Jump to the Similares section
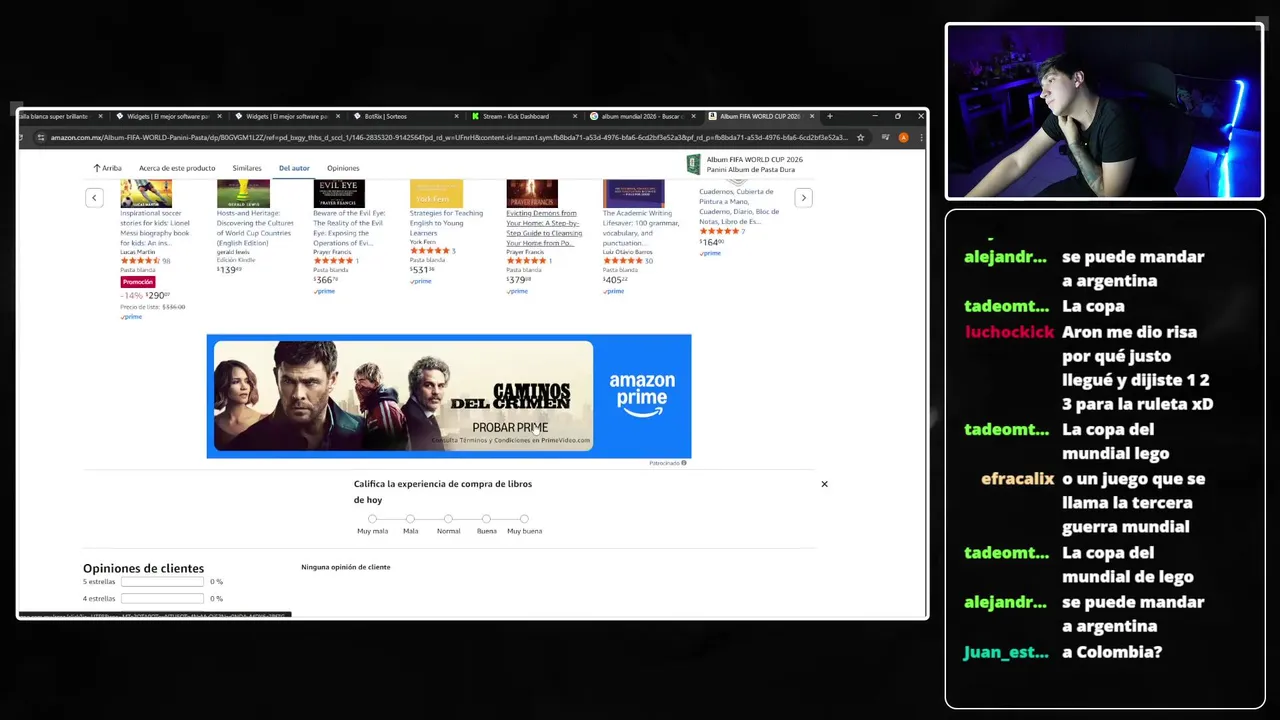 247,168
